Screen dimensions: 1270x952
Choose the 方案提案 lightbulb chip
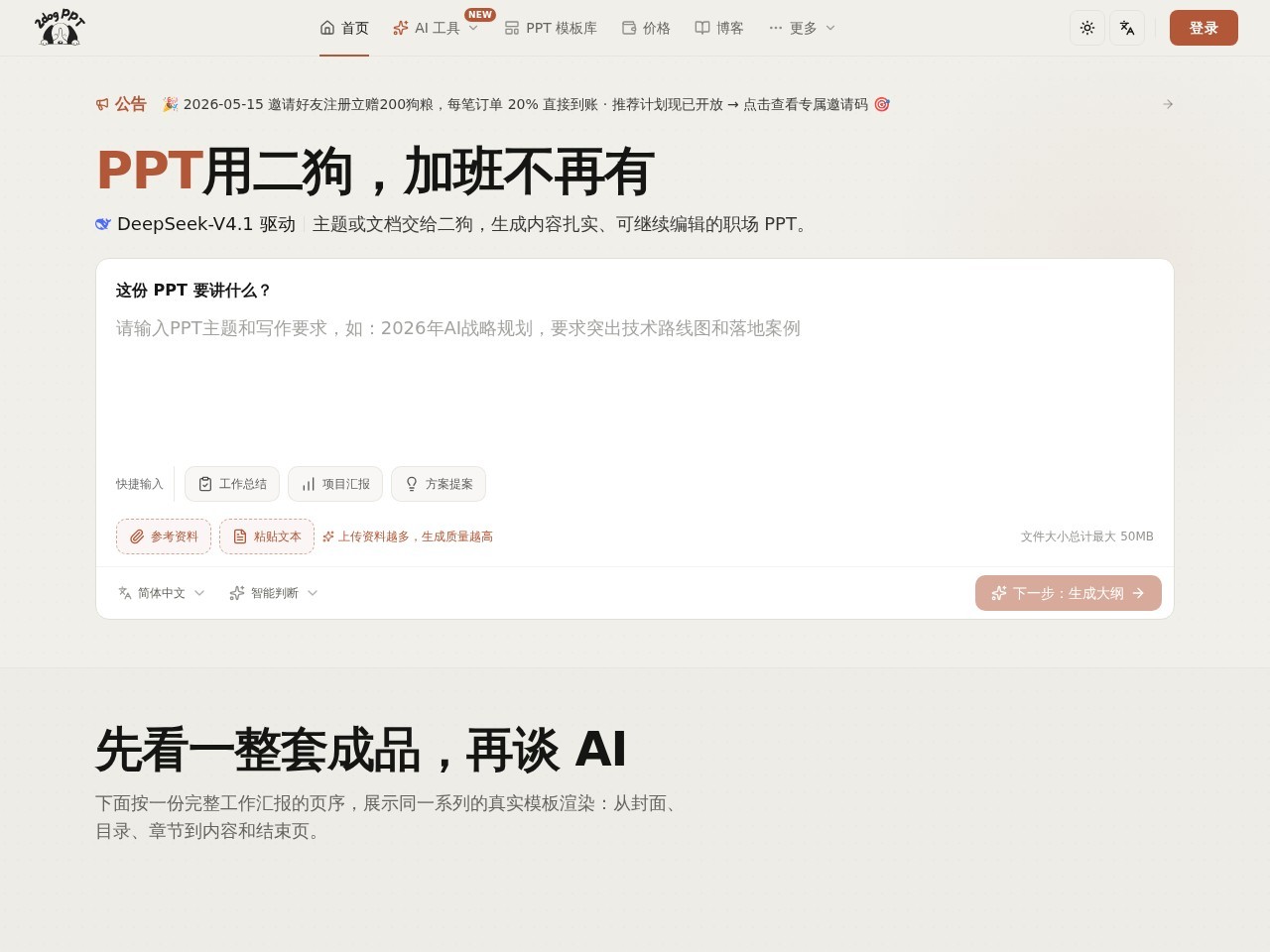[439, 484]
